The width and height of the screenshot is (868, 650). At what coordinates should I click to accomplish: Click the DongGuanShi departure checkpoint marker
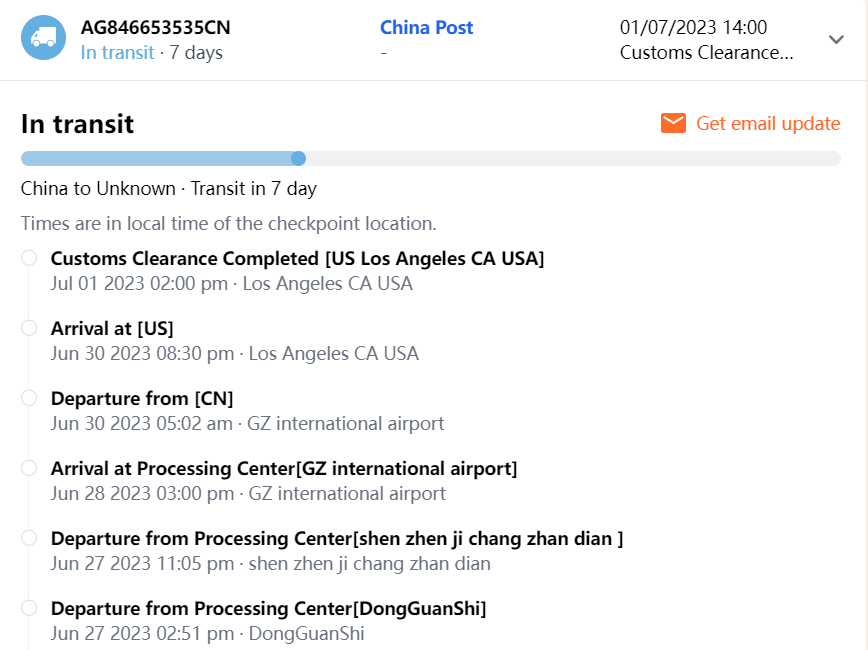tap(29, 608)
